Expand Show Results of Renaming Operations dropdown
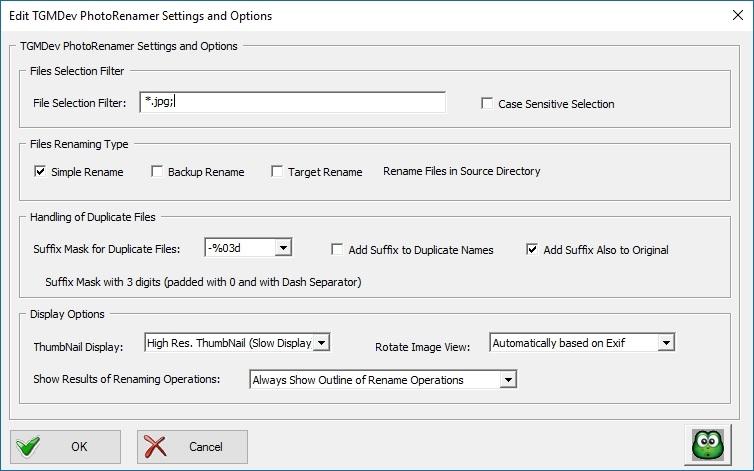Screen dimensions: 754x471 (508, 380)
